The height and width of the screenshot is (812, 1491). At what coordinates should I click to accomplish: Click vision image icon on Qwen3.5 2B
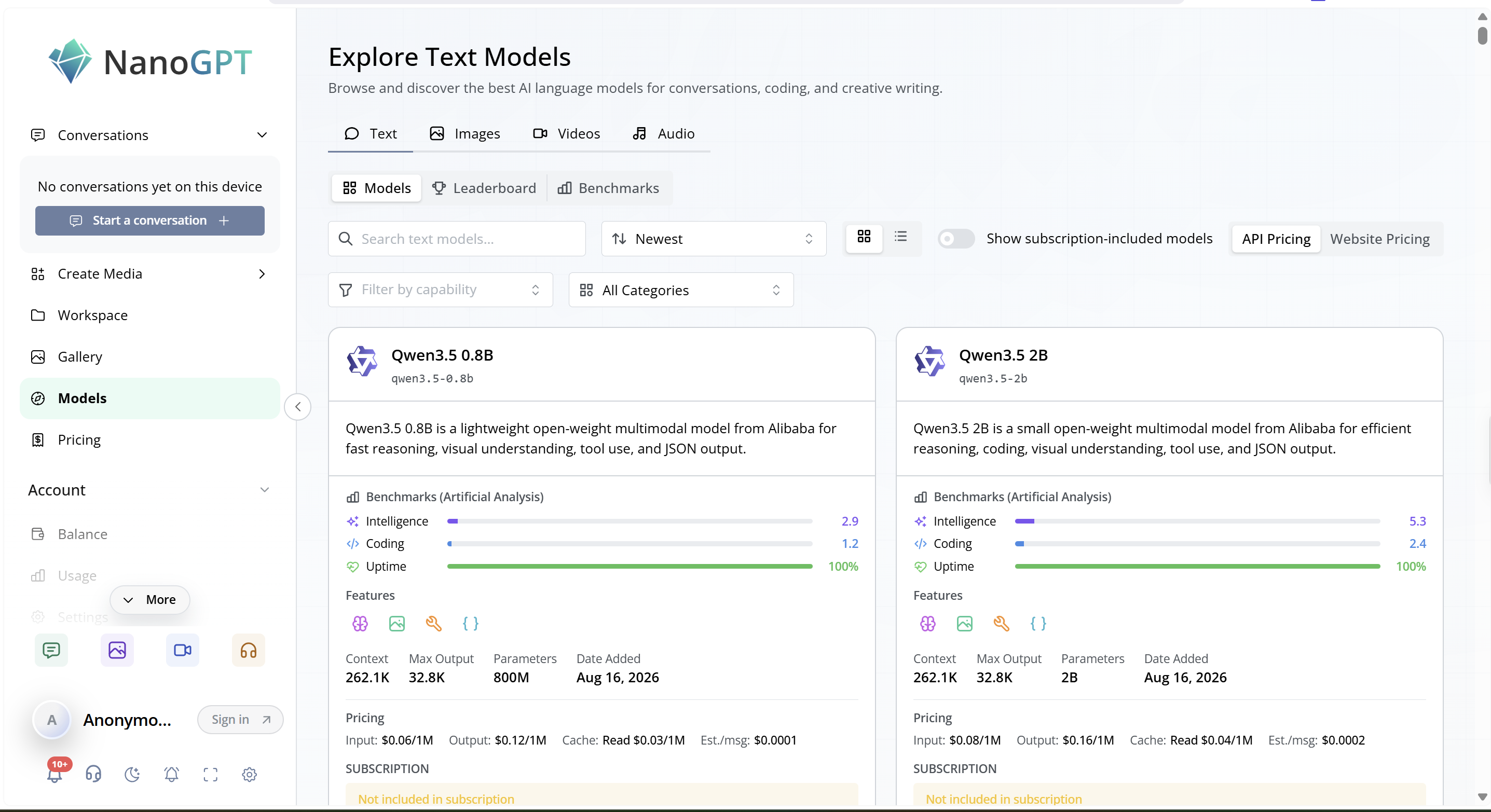point(965,623)
